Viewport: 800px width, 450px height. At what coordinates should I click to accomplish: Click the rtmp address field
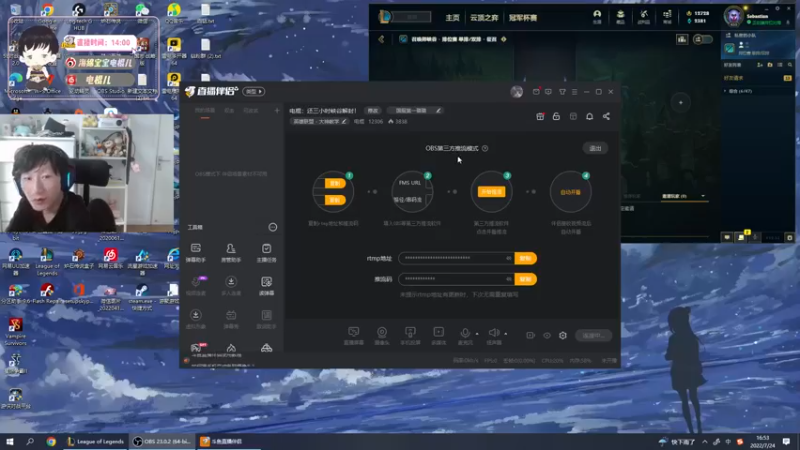point(456,258)
